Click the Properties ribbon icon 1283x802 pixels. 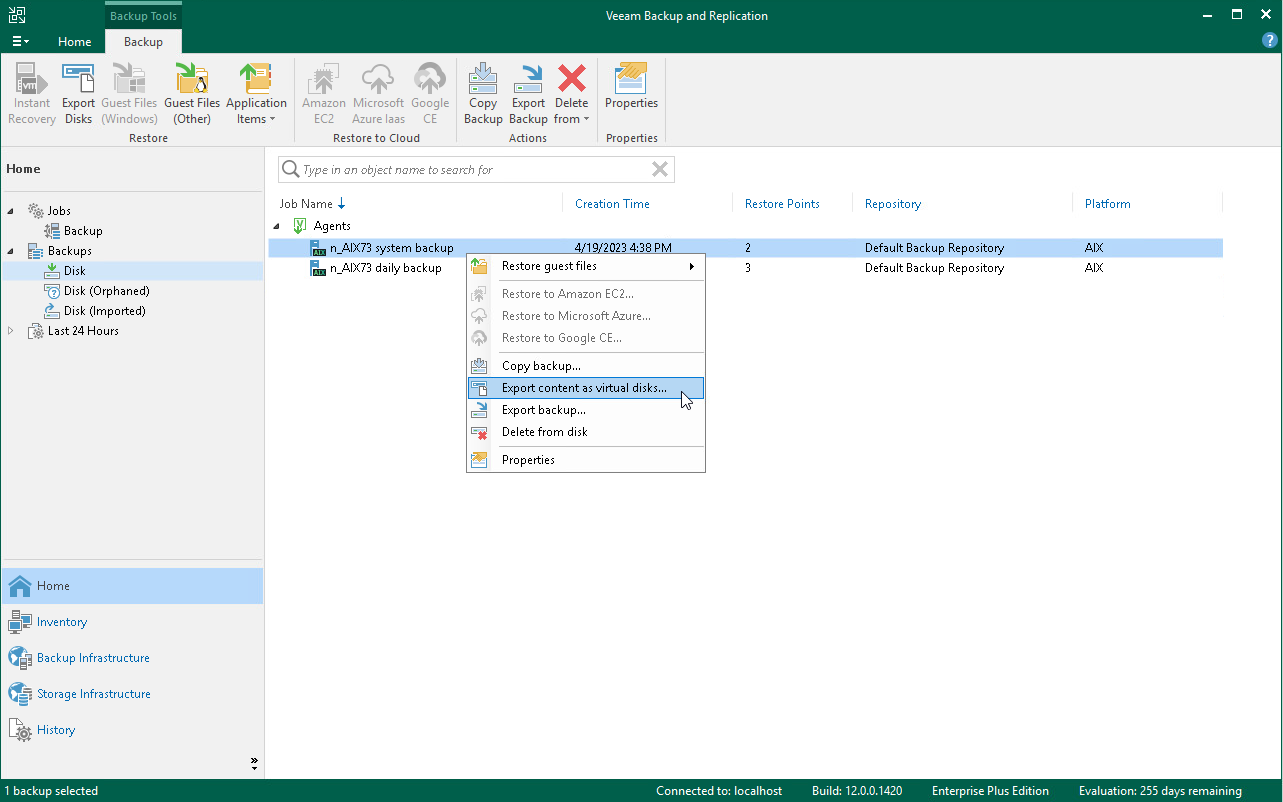[x=631, y=86]
